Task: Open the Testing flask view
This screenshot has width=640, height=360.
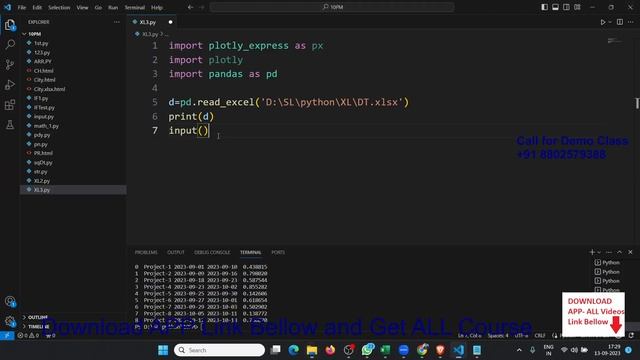Action: (10, 124)
